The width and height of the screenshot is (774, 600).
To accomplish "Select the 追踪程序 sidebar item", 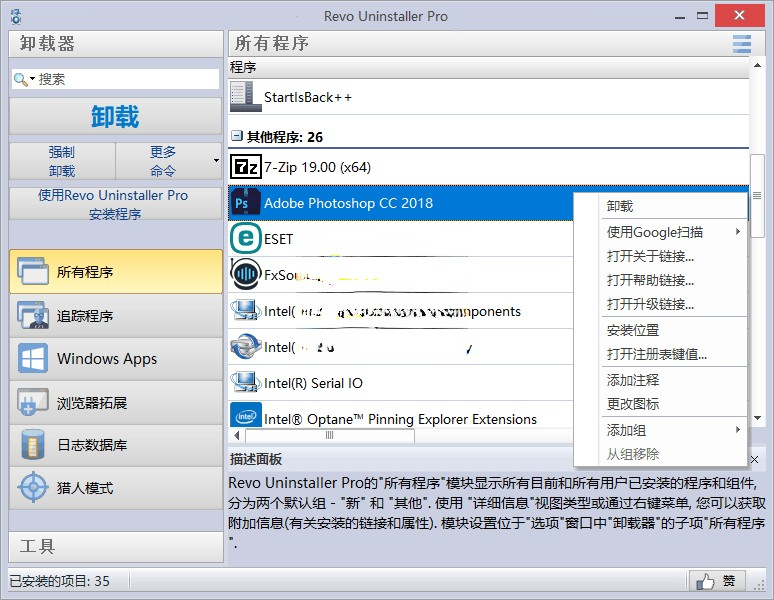I will (x=116, y=315).
